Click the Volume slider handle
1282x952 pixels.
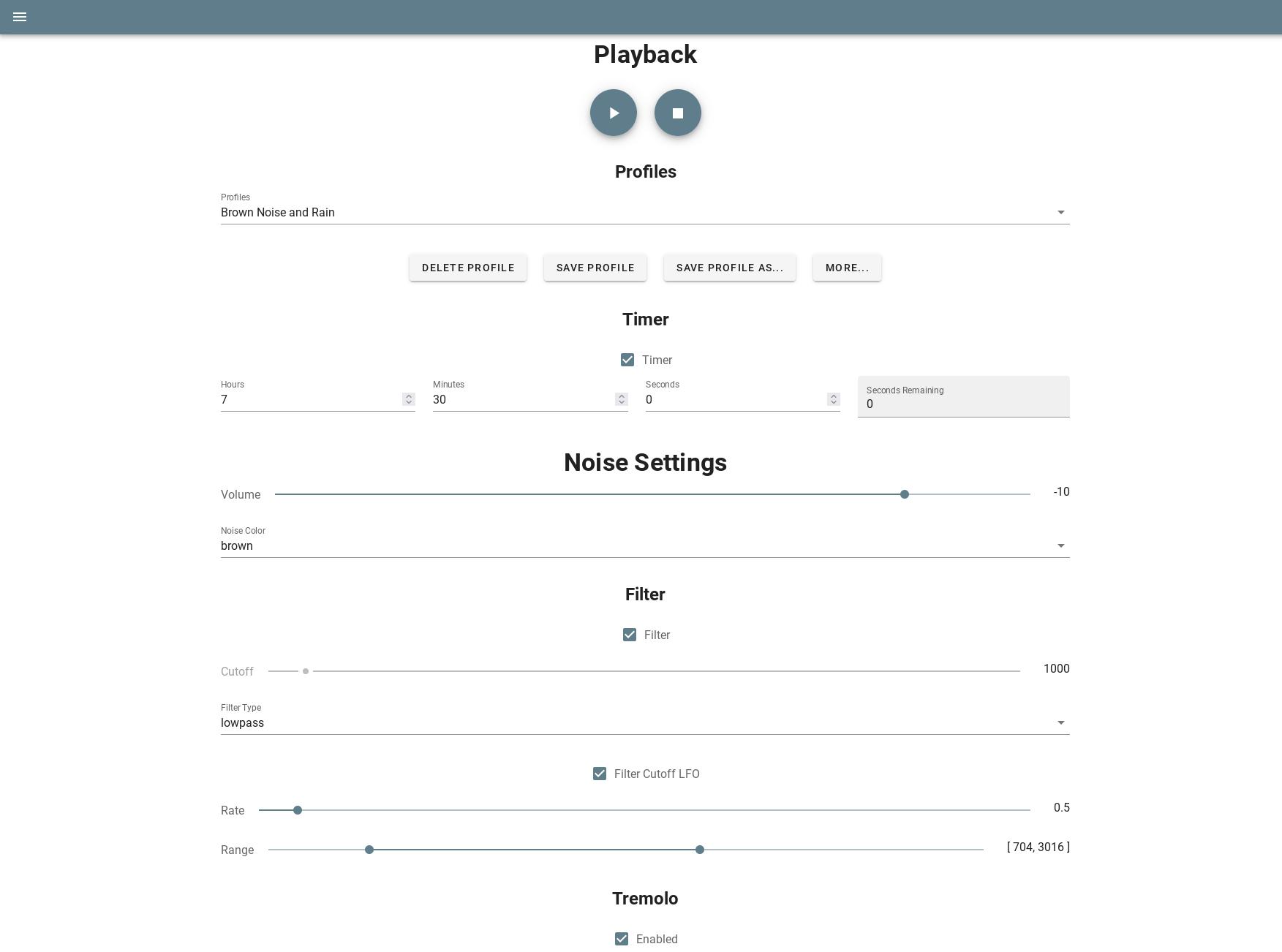click(x=905, y=494)
